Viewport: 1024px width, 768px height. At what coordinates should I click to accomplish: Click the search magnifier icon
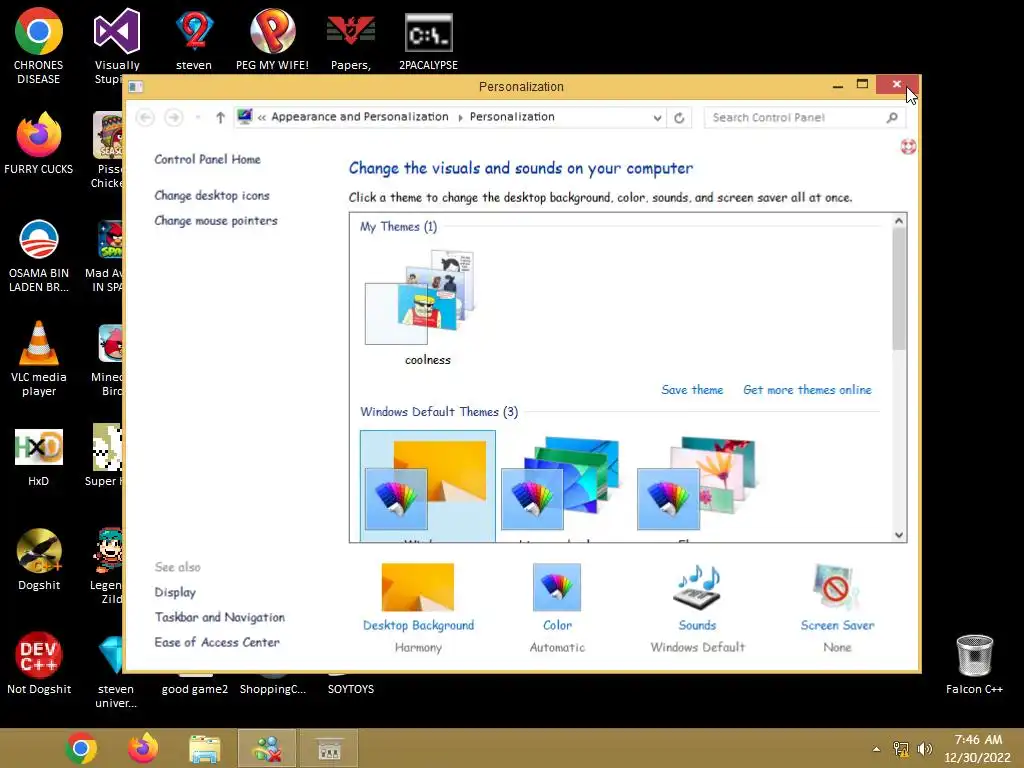tap(892, 118)
